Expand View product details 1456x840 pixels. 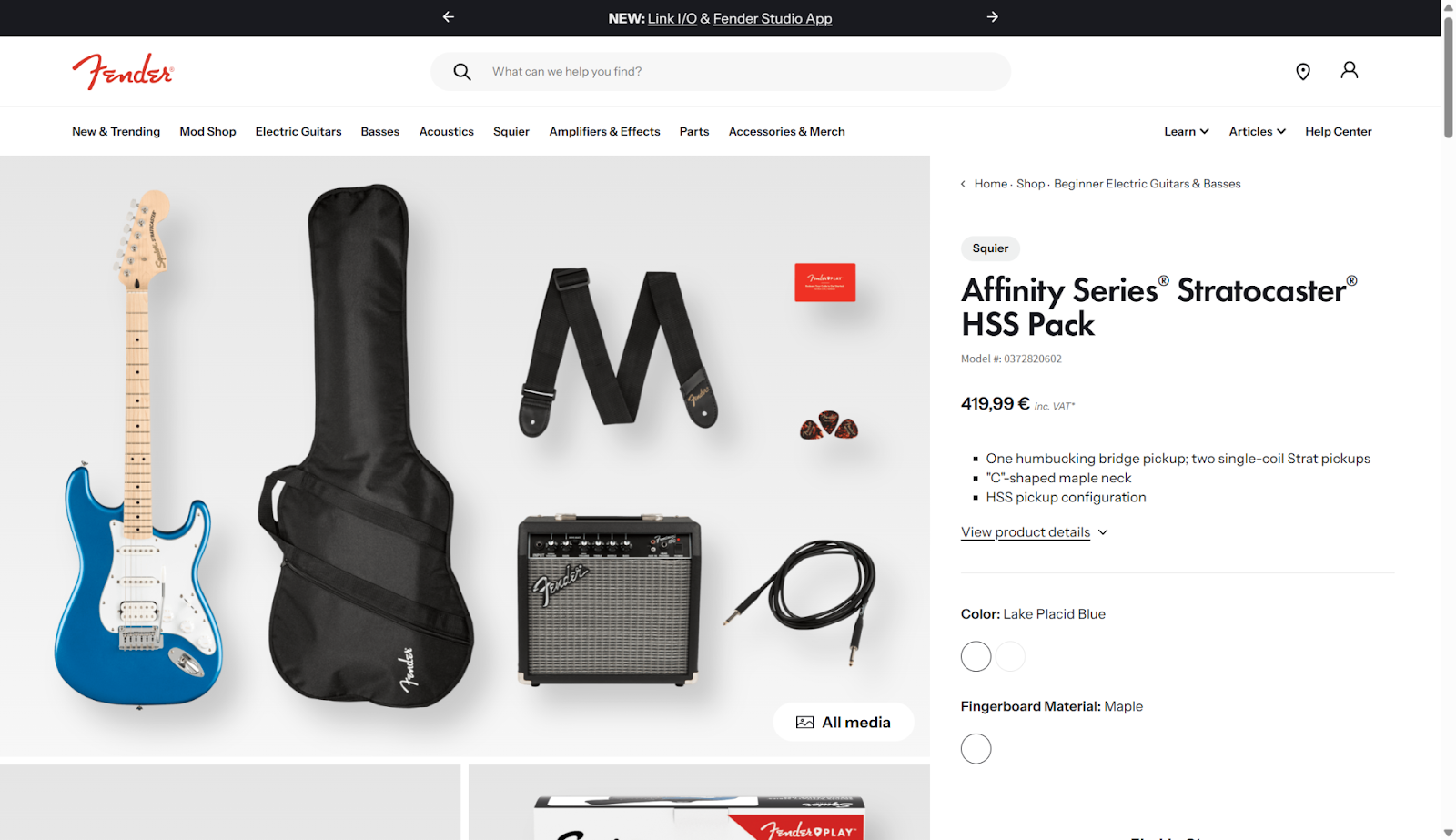click(x=1035, y=532)
